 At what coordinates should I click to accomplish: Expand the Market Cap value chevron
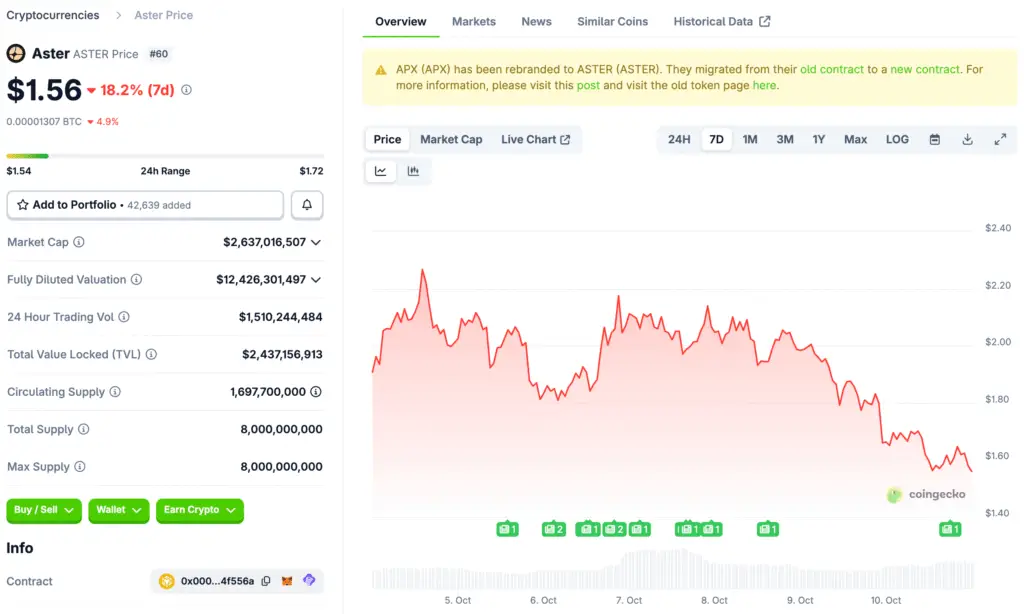[316, 242]
